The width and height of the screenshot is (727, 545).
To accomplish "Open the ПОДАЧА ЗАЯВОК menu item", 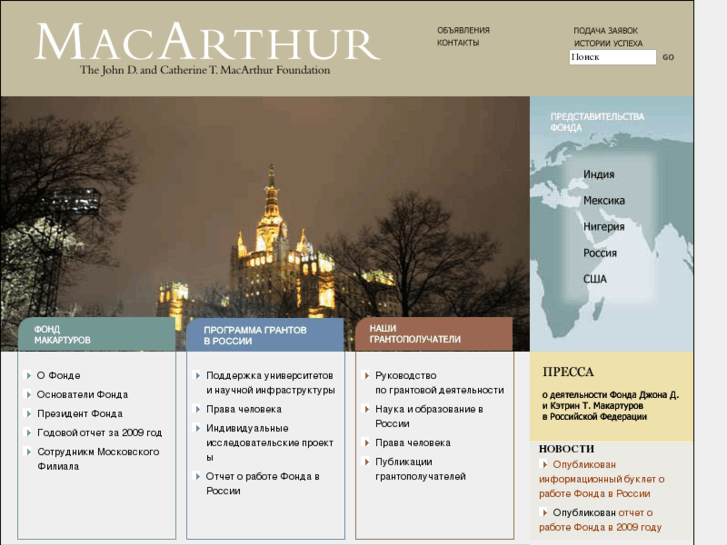I will coord(606,31).
